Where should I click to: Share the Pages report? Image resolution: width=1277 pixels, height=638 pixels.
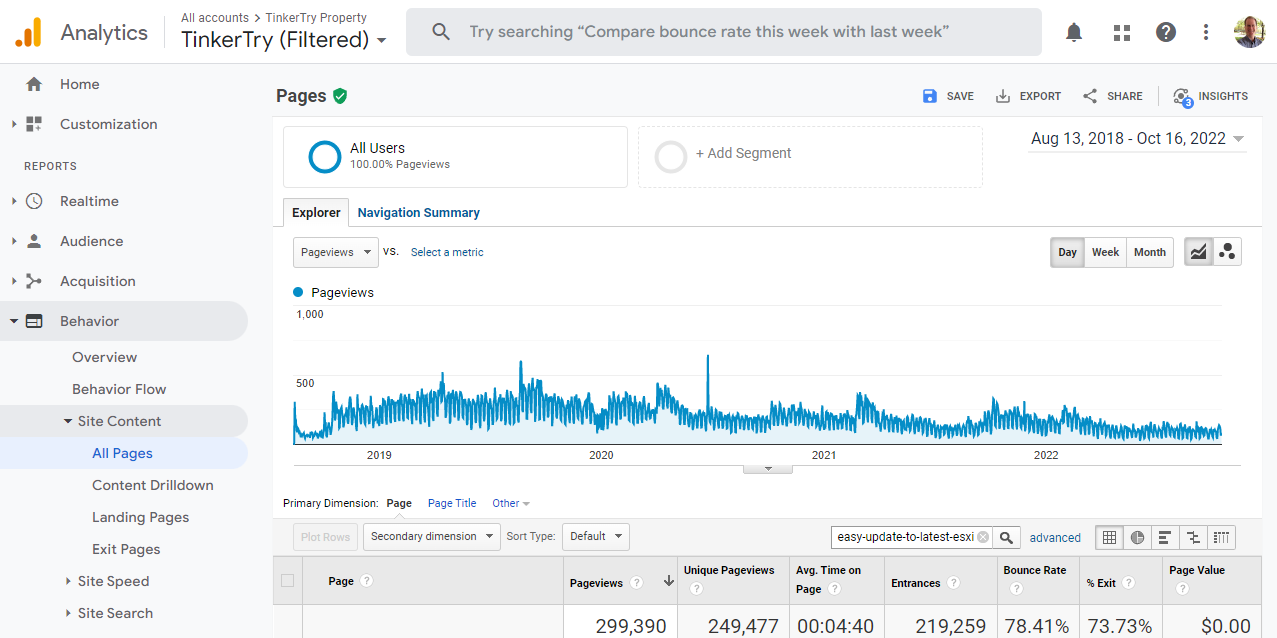click(1112, 96)
